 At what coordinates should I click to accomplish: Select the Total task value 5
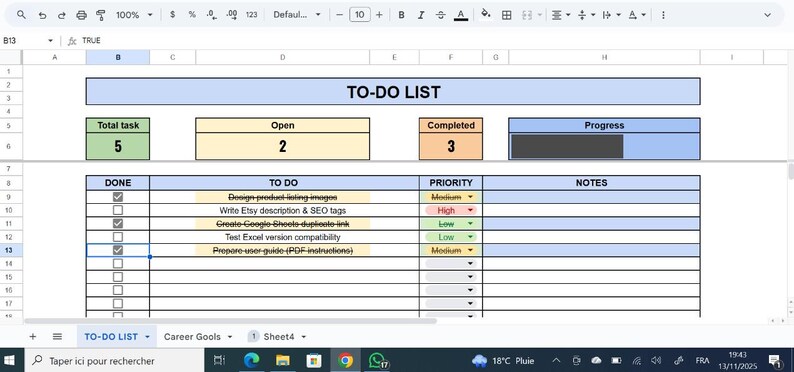(x=118, y=146)
